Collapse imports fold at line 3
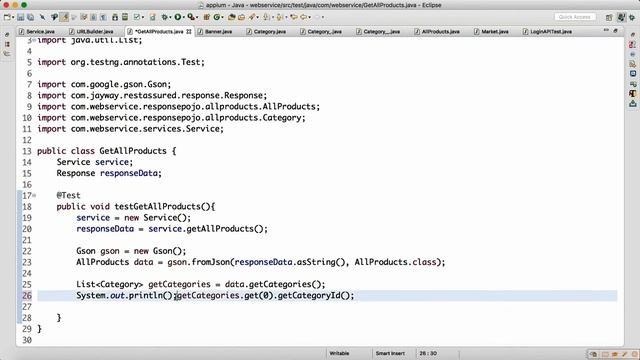The height and width of the screenshot is (360, 640). pos(34,40)
